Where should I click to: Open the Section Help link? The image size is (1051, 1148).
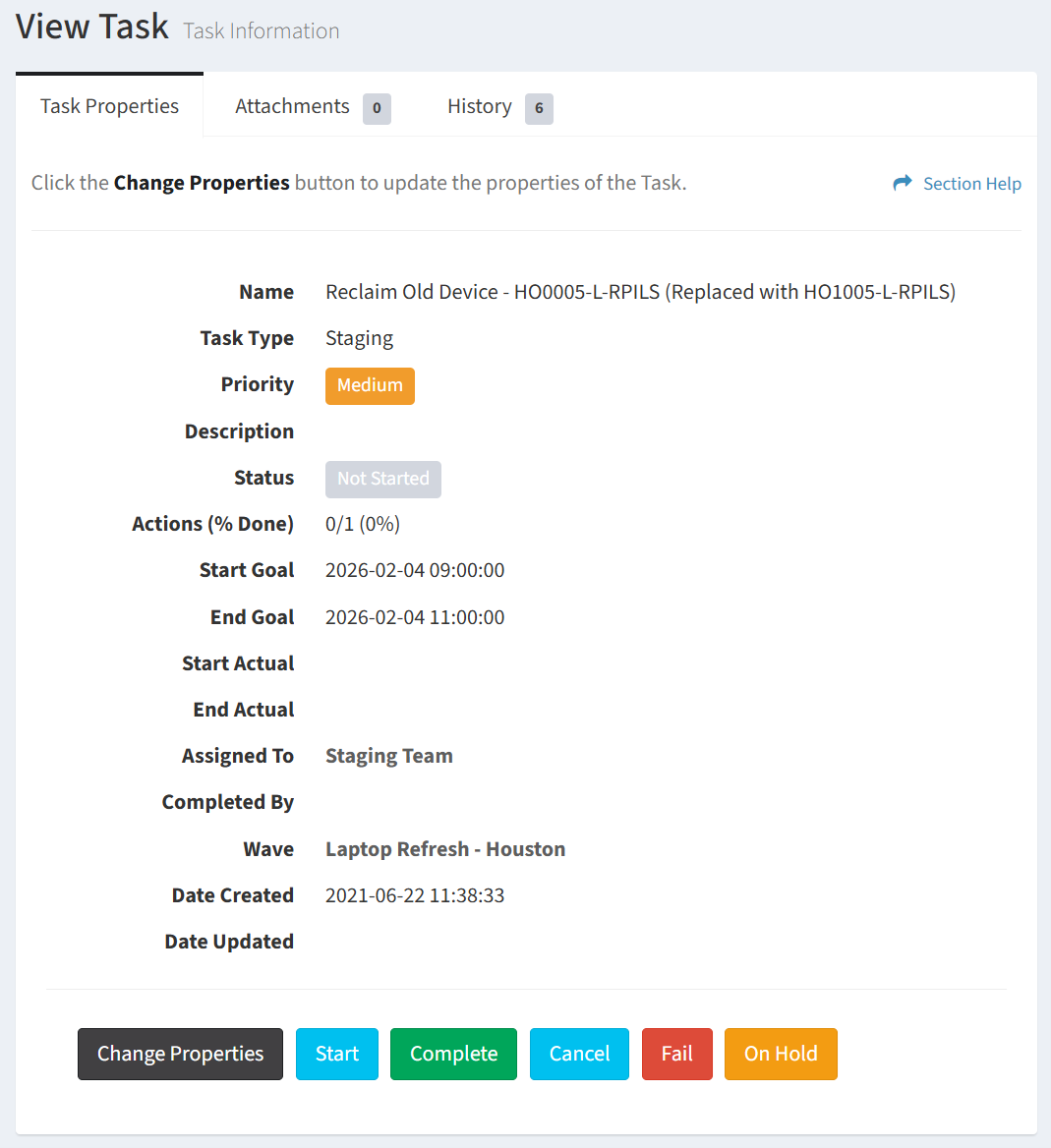coord(971,184)
